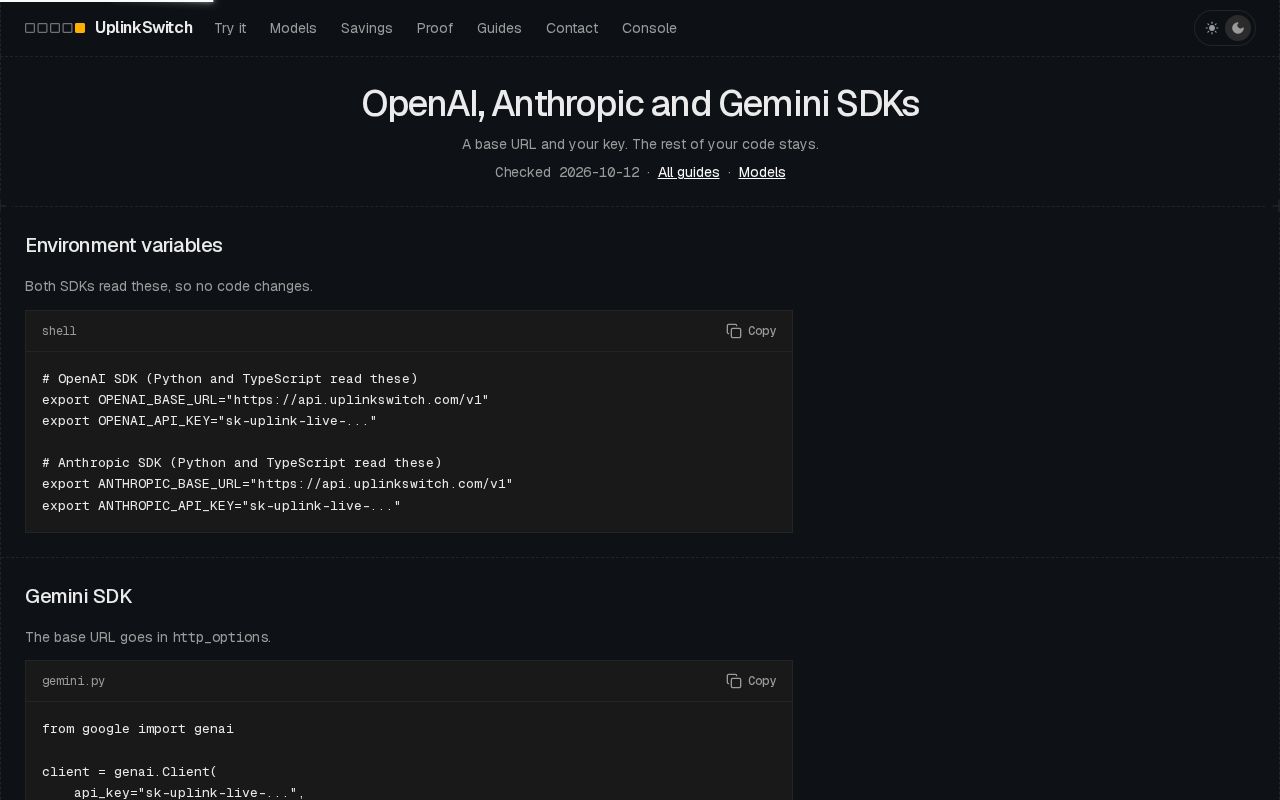Screen dimensions: 1280x800
Task: Click the '# OpenAI SDK' comment line
Action: pyautogui.click(x=230, y=379)
